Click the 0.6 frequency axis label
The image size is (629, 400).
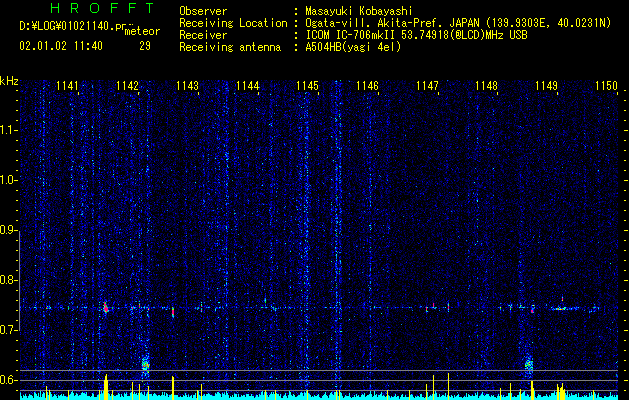(x=8, y=380)
